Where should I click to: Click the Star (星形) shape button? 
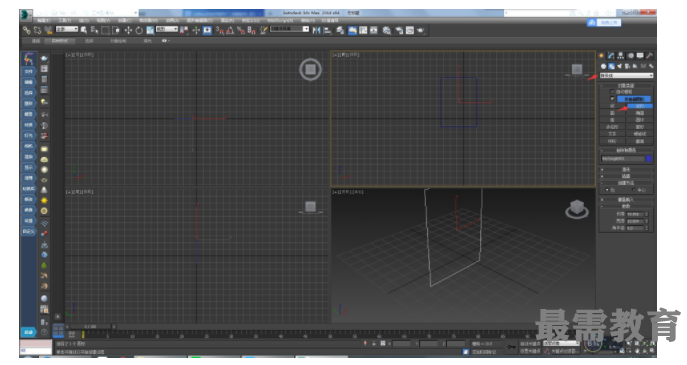[x=640, y=127]
